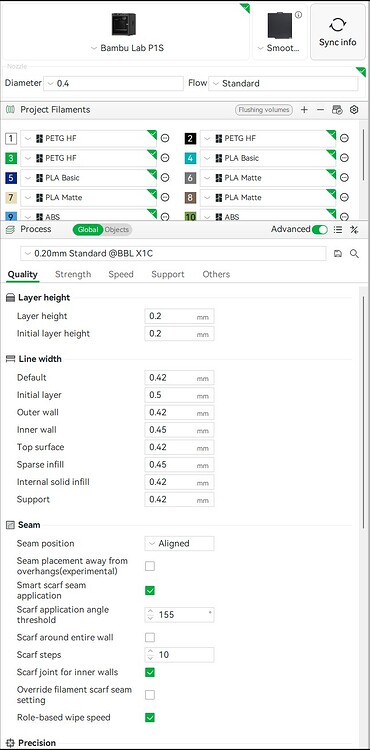Viewport: 370px width, 750px height.
Task: Open filament 4 PLA Basic dropdown
Action: point(268,158)
